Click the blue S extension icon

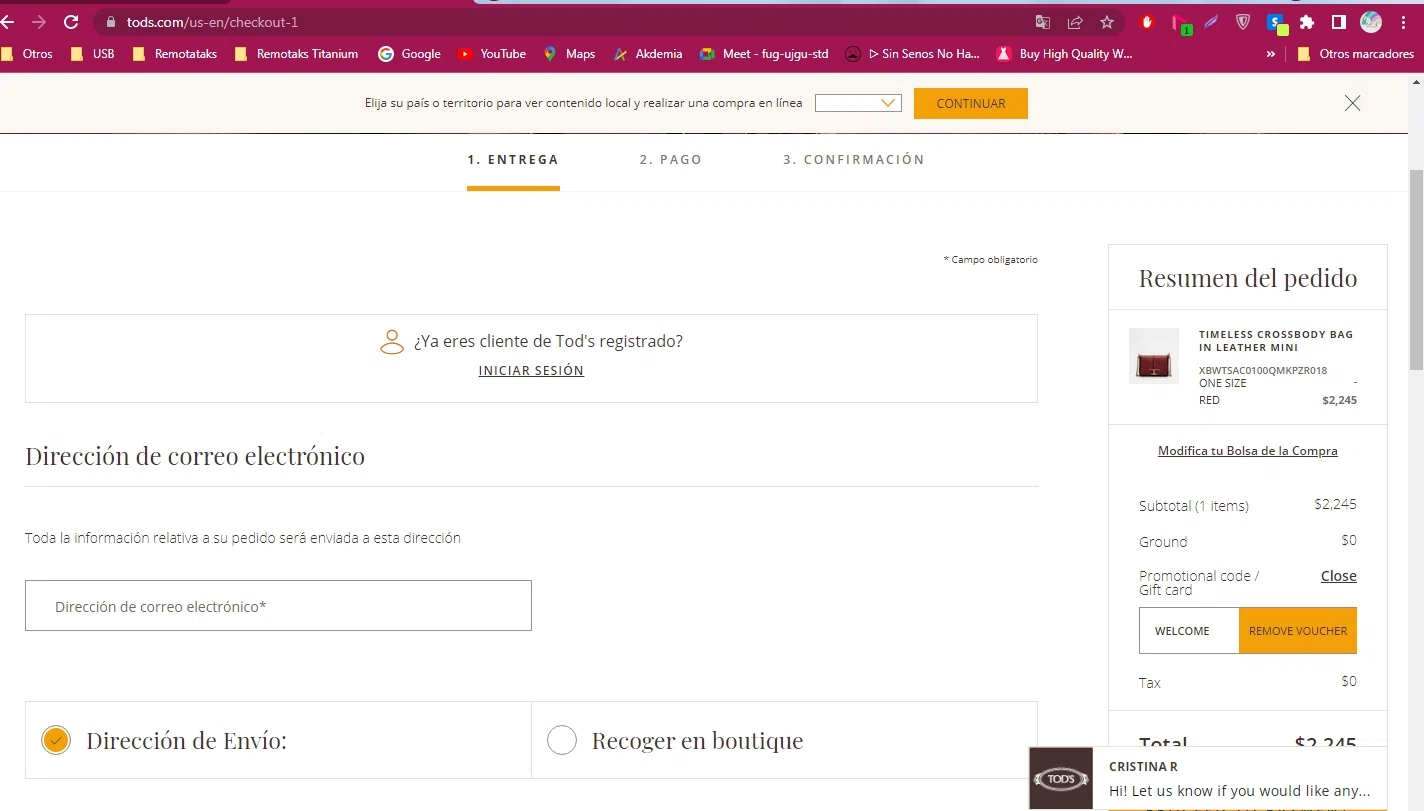[1276, 23]
